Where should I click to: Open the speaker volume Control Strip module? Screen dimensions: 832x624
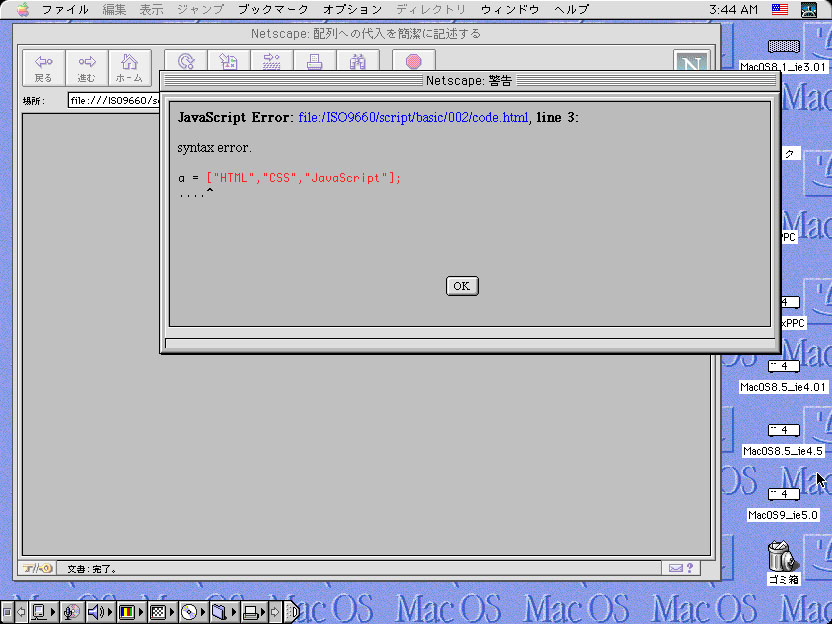(x=100, y=612)
